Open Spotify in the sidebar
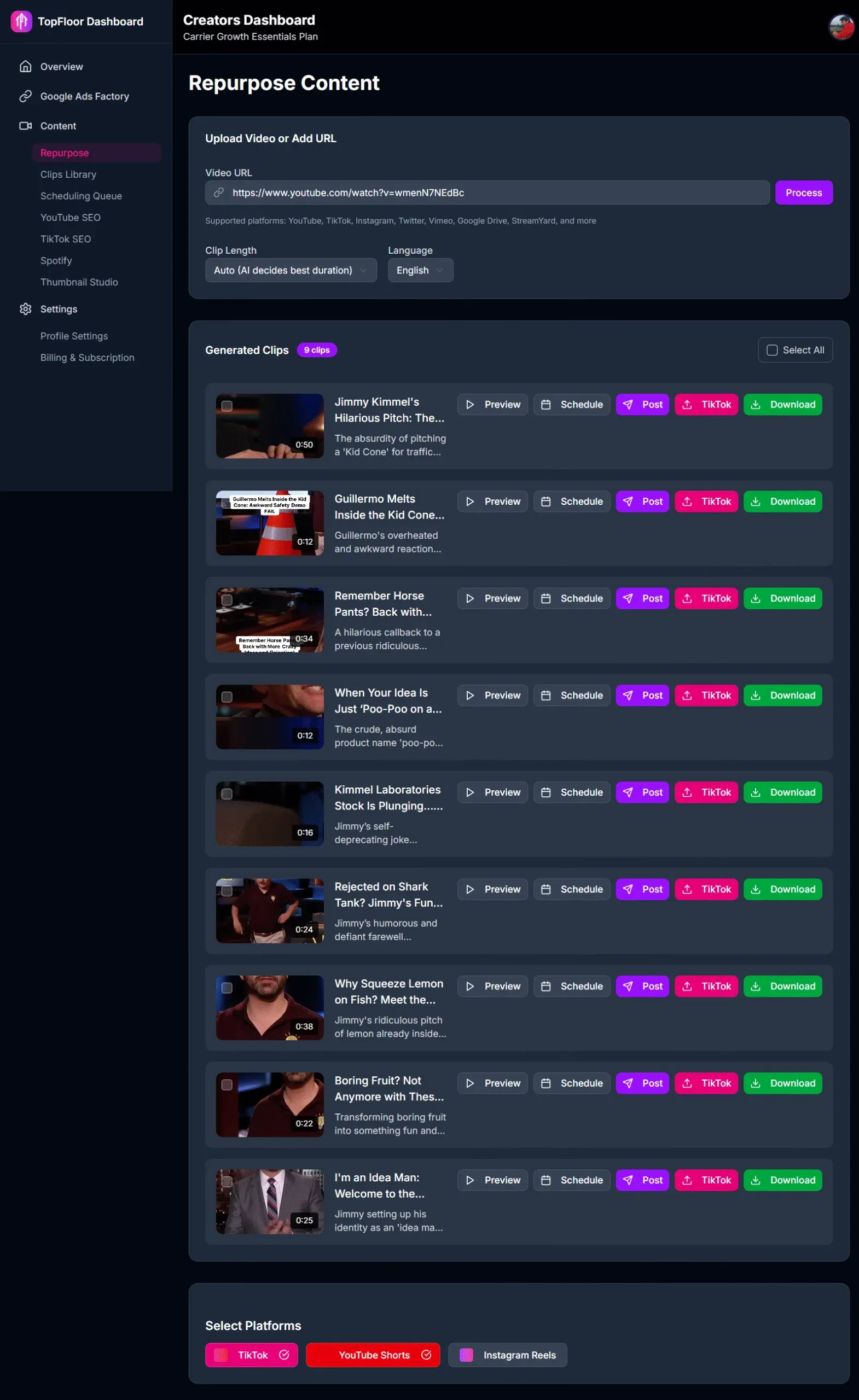Viewport: 859px width, 1400px height. click(56, 261)
